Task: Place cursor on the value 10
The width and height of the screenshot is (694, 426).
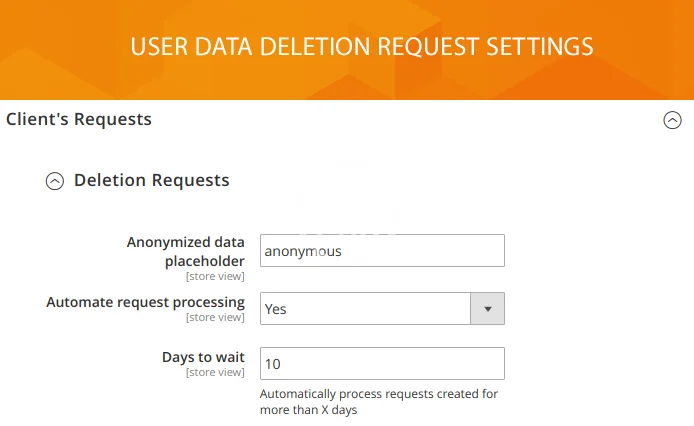Action: [x=272, y=364]
